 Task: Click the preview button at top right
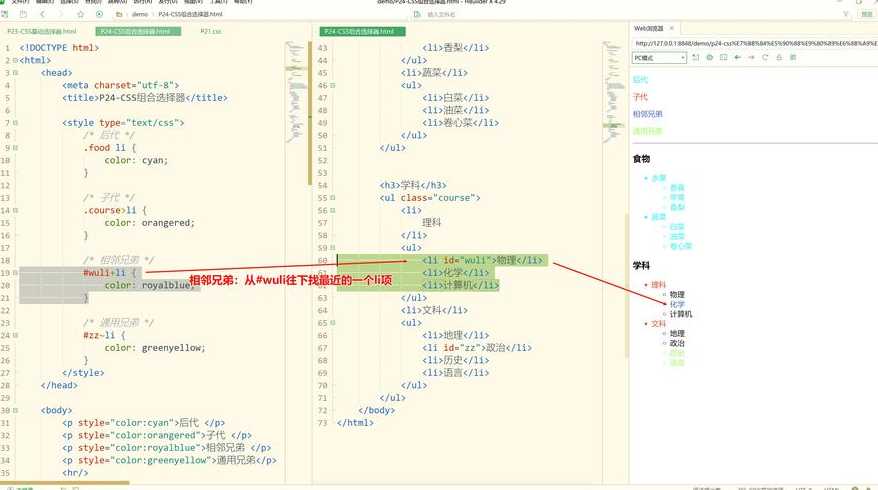[x=866, y=14]
